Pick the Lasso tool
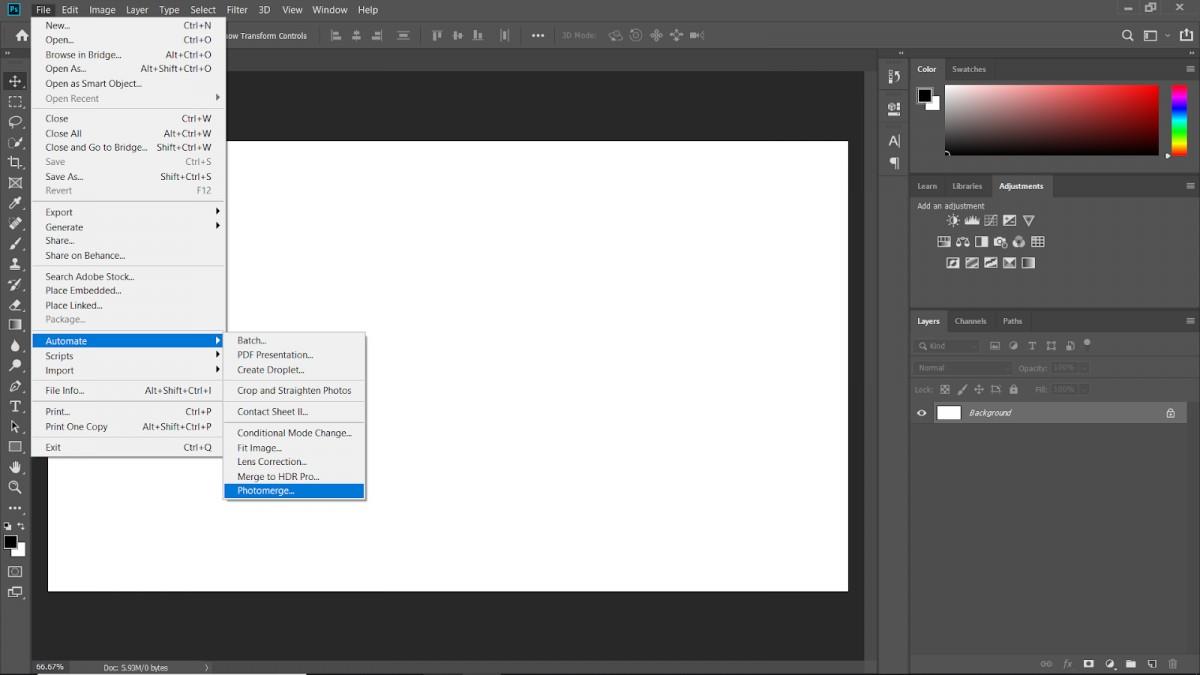Screen dimensions: 1200x675 click(15, 122)
